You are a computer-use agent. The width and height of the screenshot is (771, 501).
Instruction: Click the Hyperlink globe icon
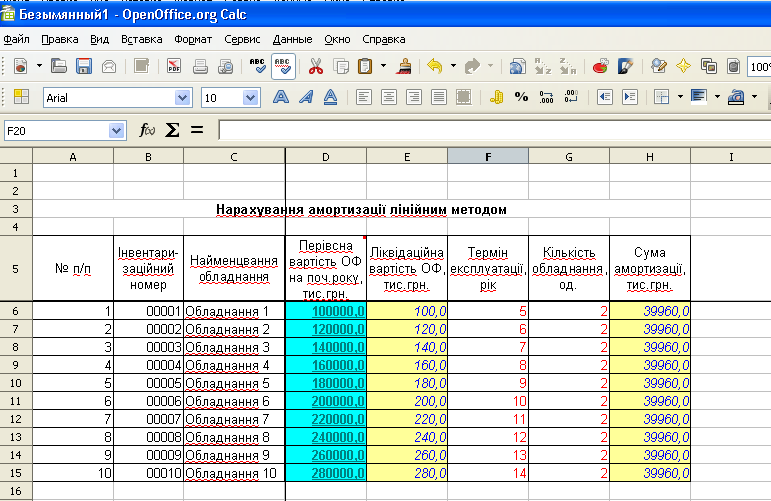[x=517, y=66]
